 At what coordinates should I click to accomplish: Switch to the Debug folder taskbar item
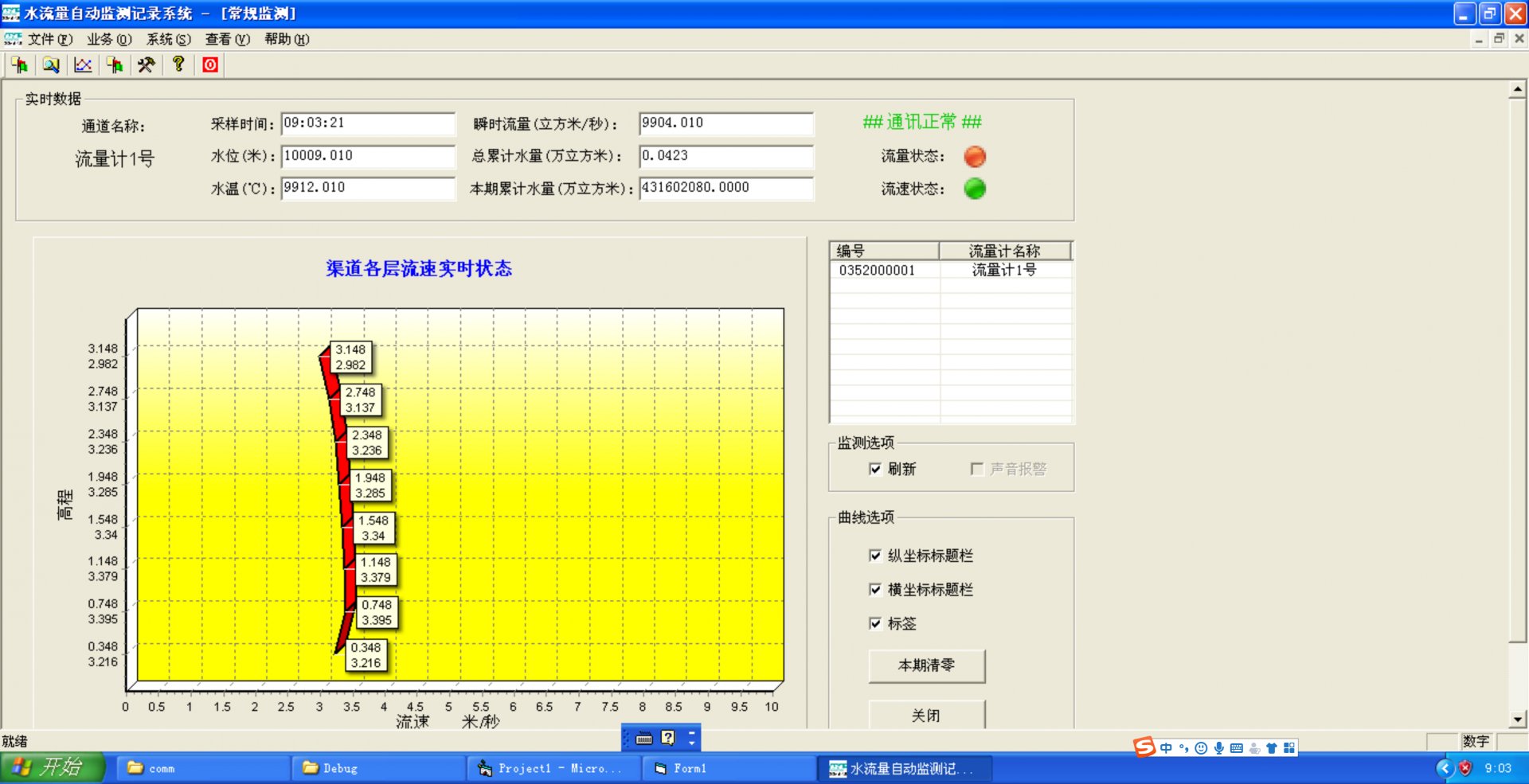coord(378,768)
